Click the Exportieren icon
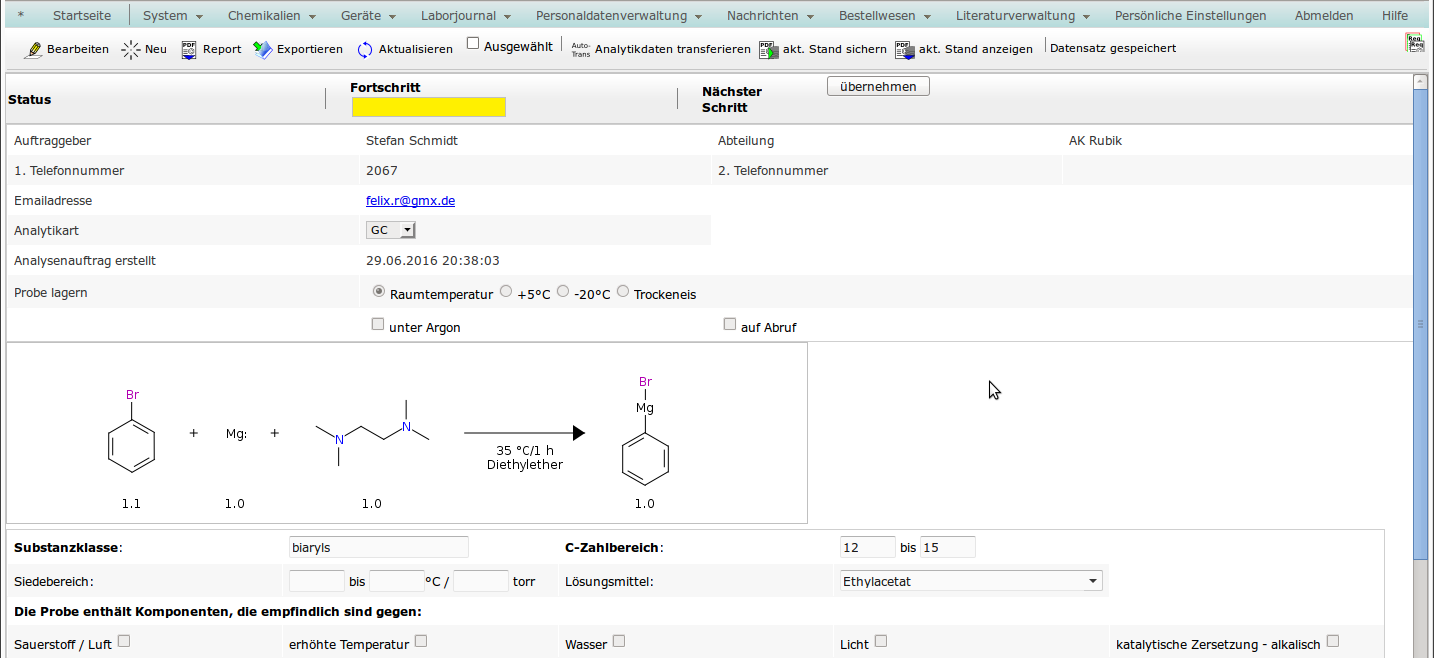This screenshot has height=658, width=1434. 262,49
